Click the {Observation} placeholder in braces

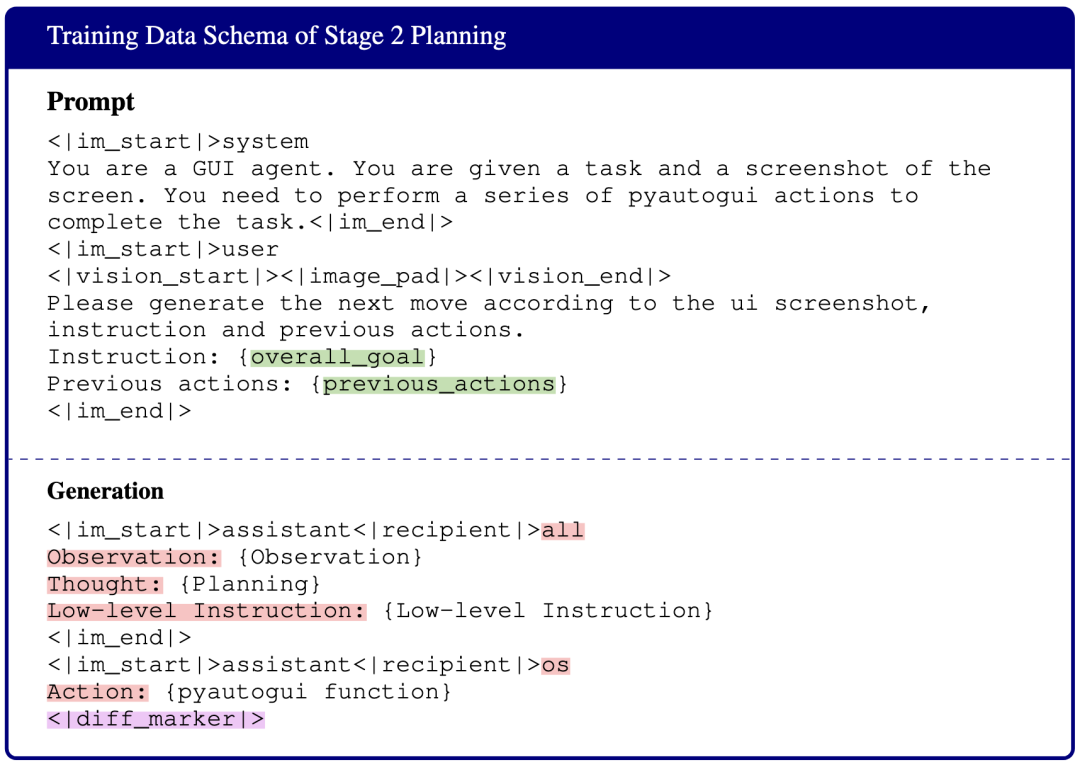(x=330, y=558)
